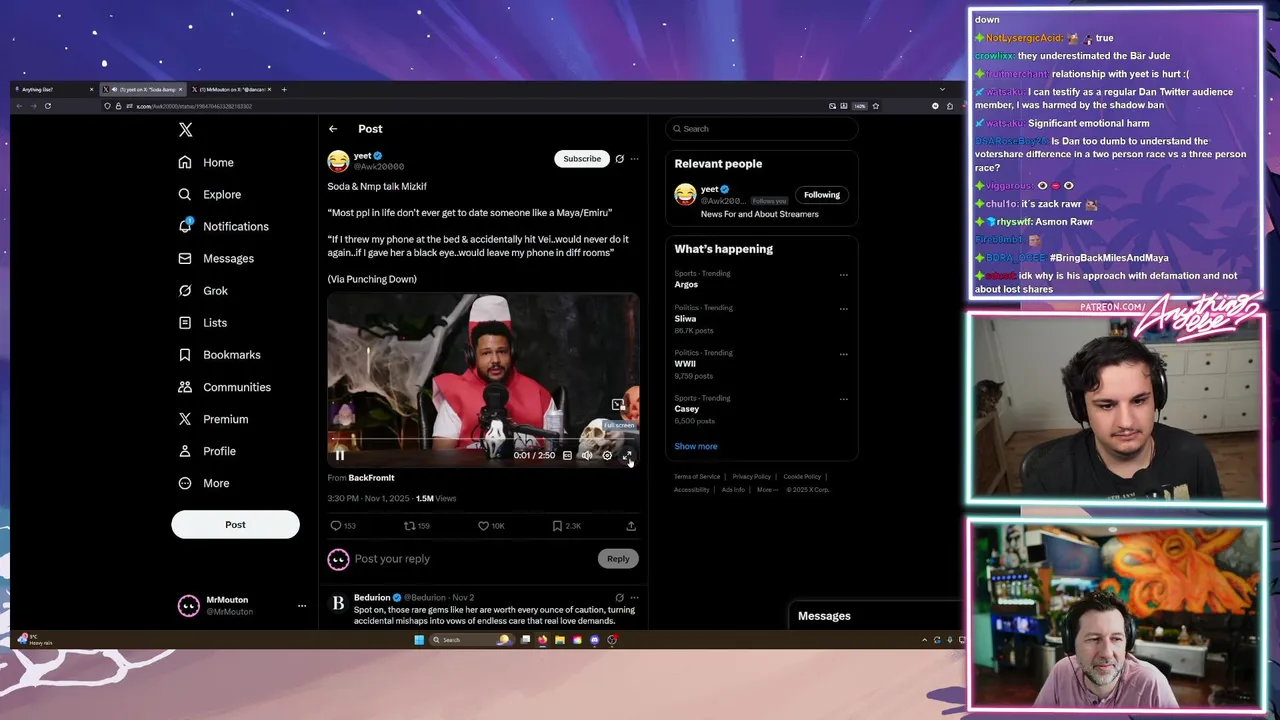
Task: Click the Grok icon on Bedurion's reply
Action: (x=620, y=598)
